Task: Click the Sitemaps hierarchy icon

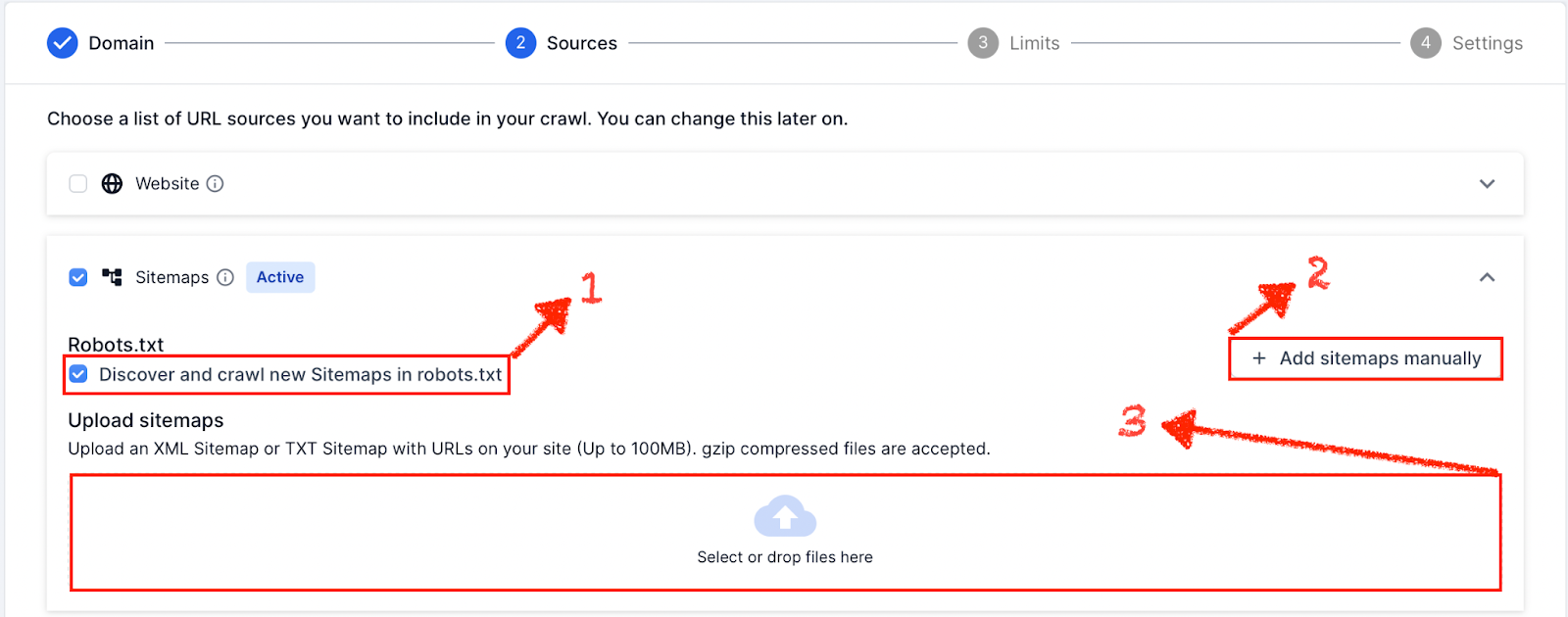Action: click(x=112, y=277)
